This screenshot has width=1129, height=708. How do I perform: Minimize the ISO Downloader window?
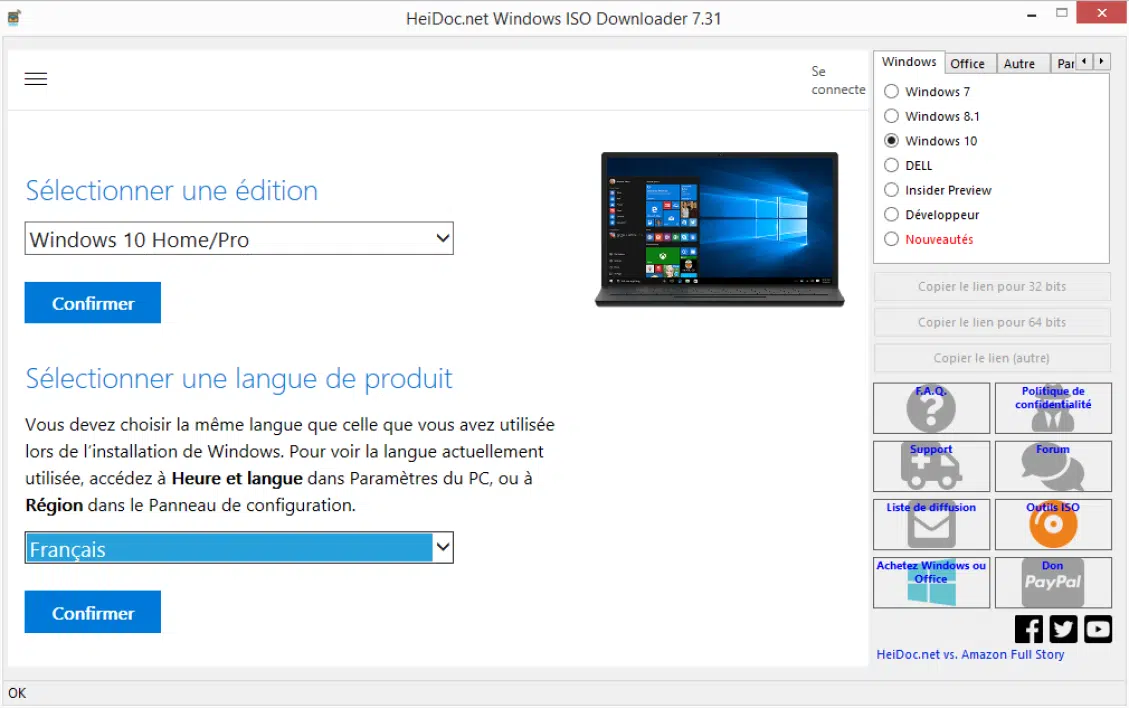[1031, 14]
